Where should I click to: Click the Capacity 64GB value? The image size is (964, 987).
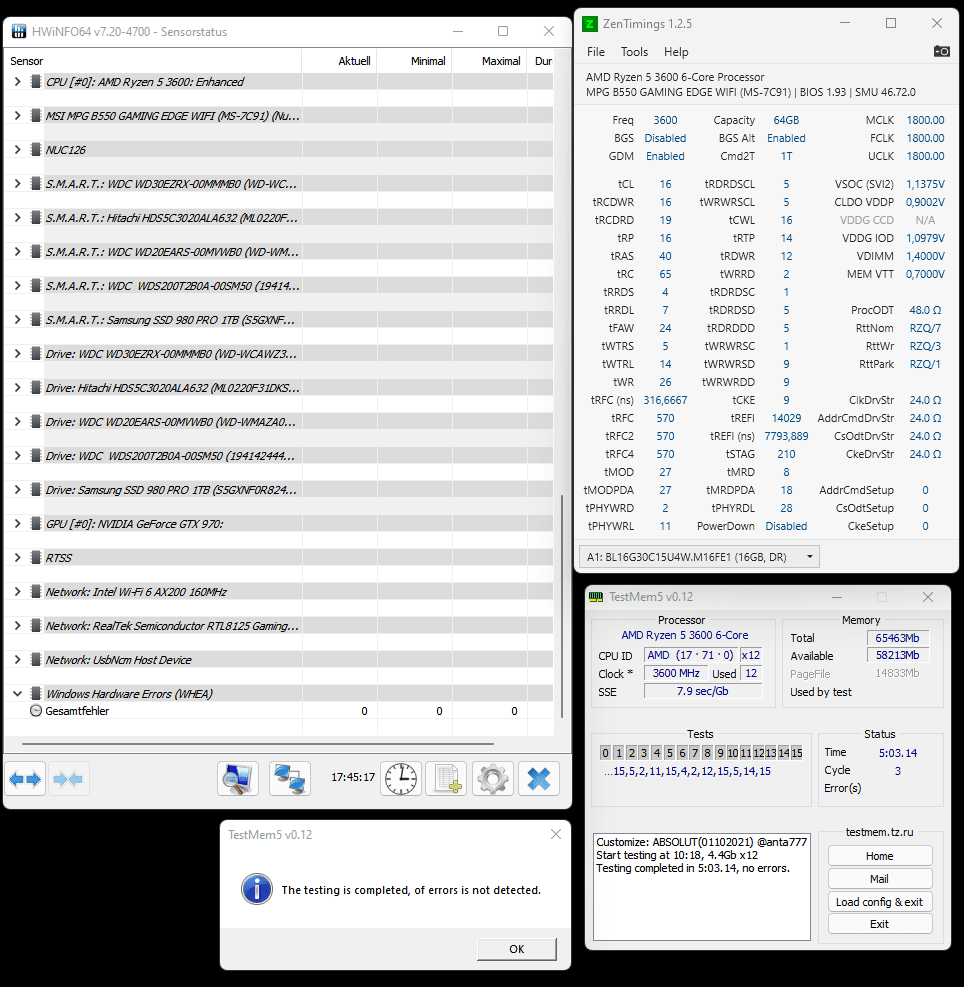786,120
